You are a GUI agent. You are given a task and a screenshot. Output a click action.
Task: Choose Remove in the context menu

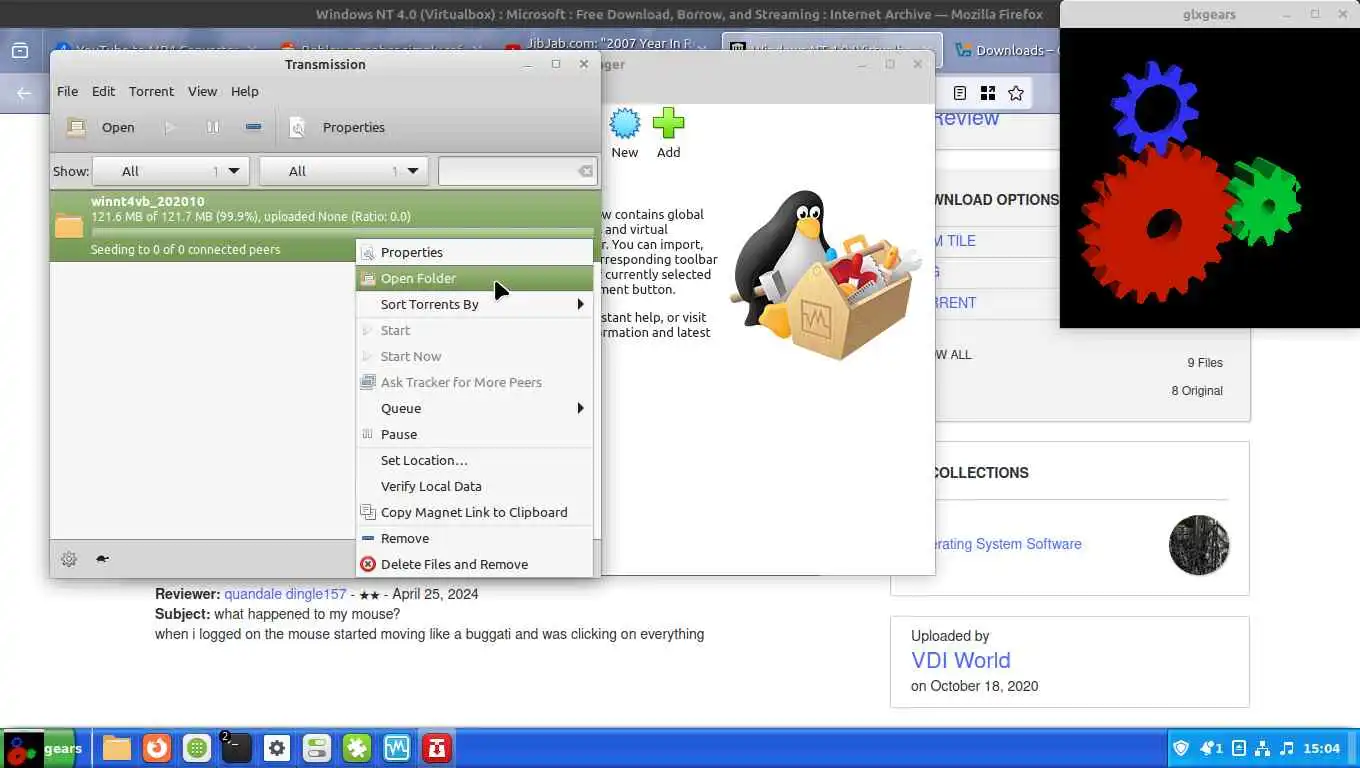coord(475,538)
